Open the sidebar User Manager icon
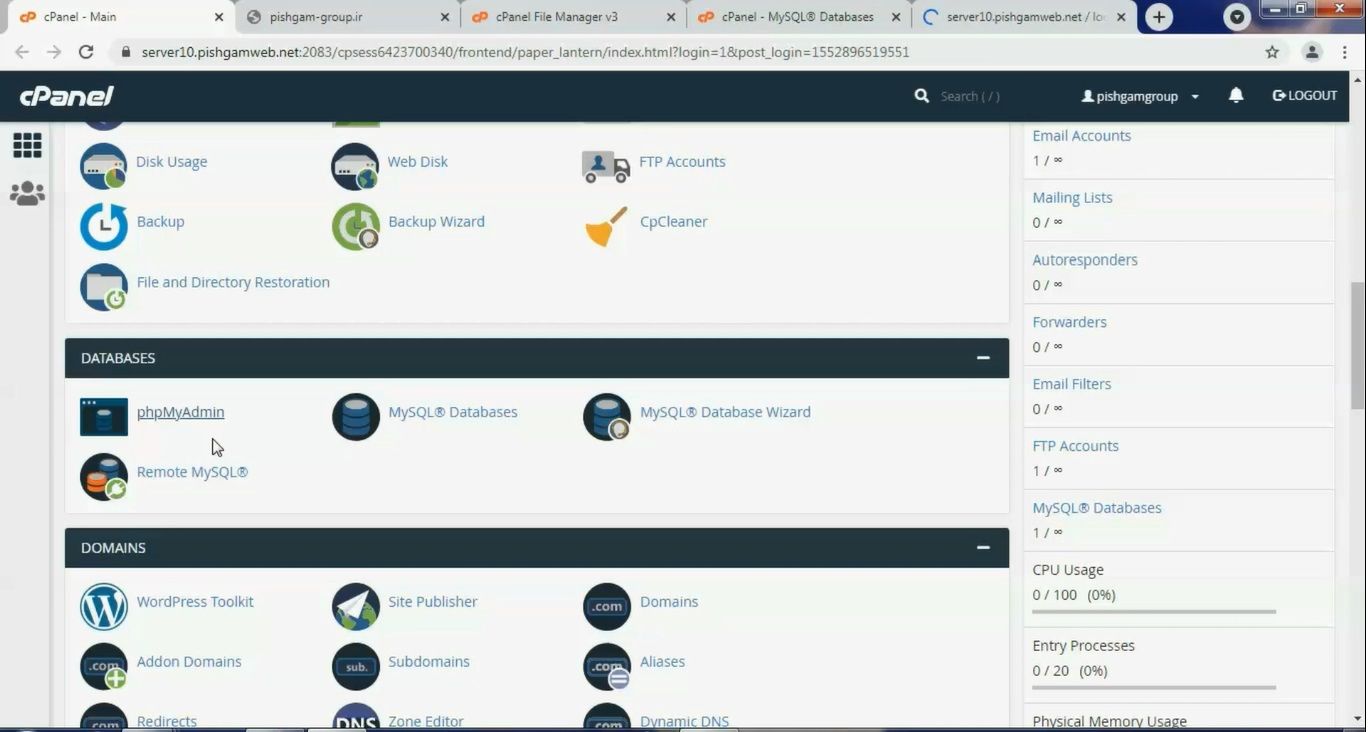1368x732 pixels. [27, 193]
